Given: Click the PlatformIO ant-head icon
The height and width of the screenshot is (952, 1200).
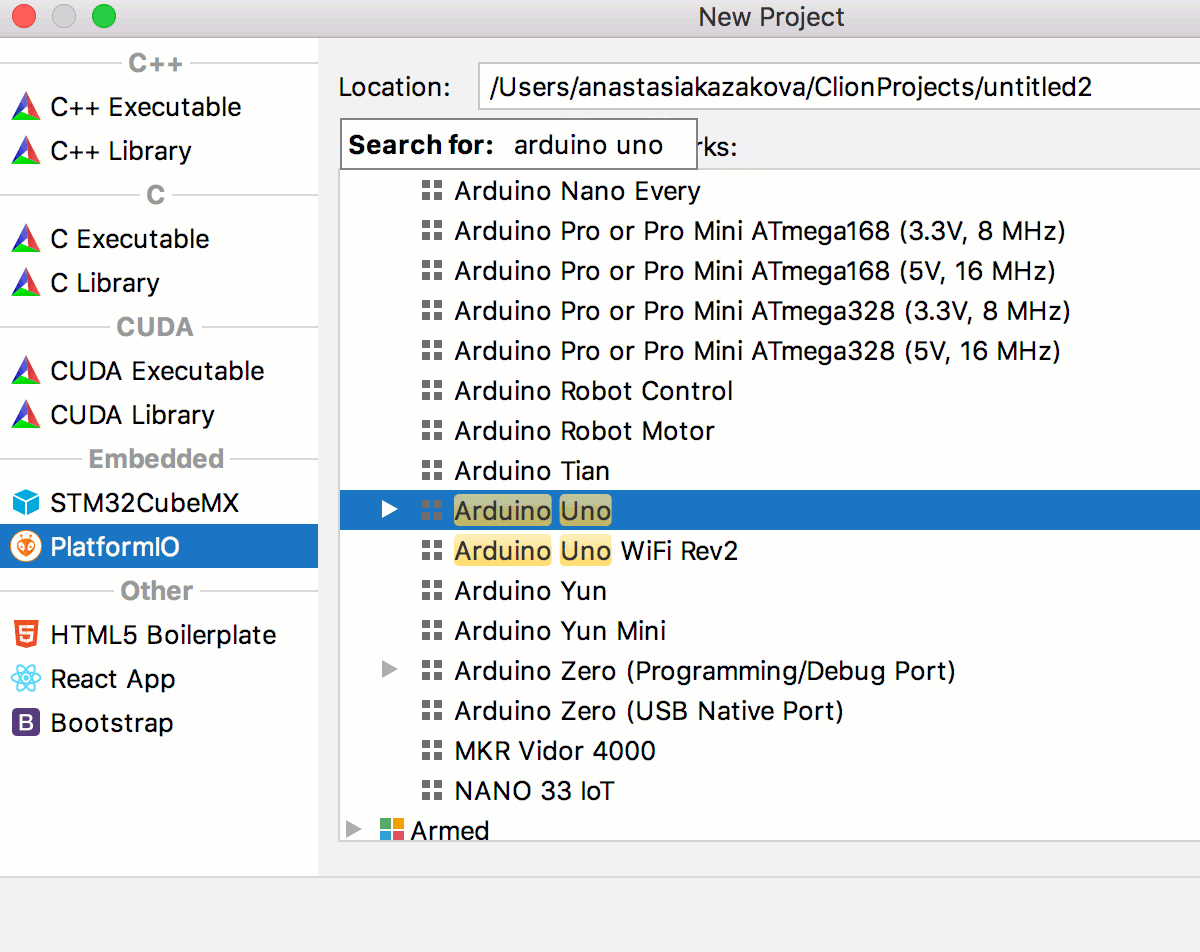Looking at the screenshot, I should pos(26,547).
